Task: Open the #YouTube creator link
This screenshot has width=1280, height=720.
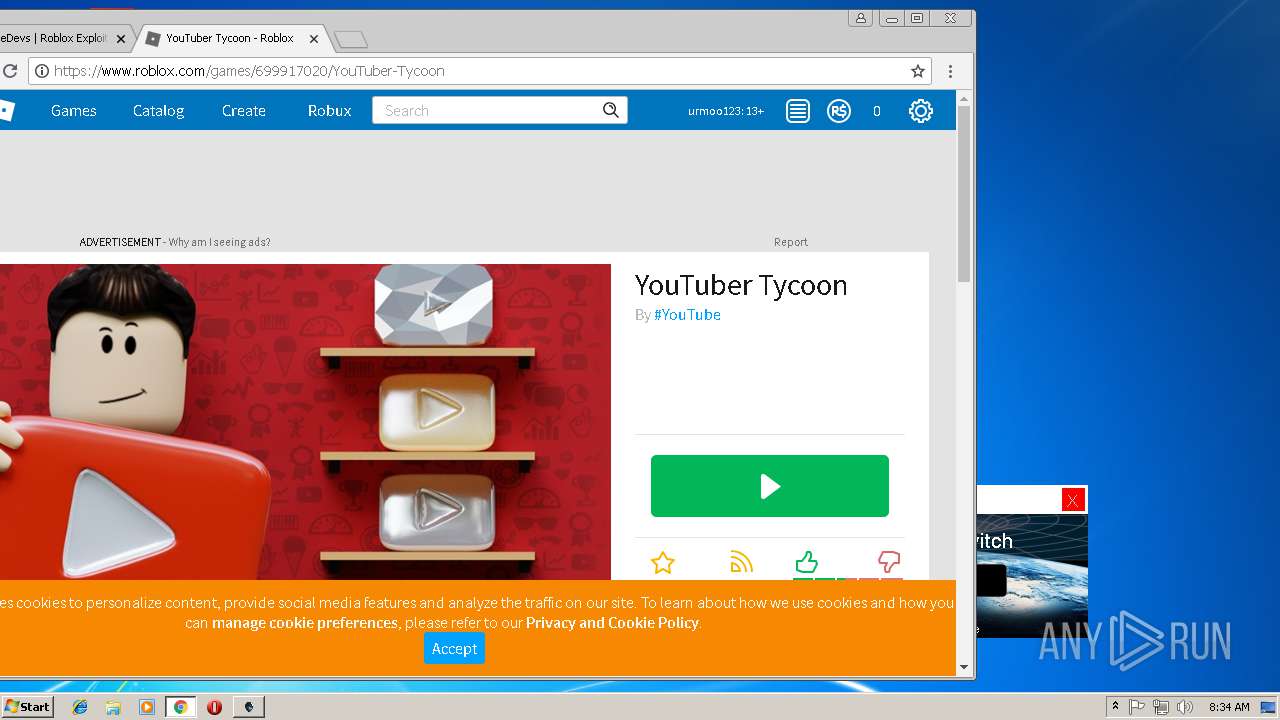Action: tap(687, 315)
